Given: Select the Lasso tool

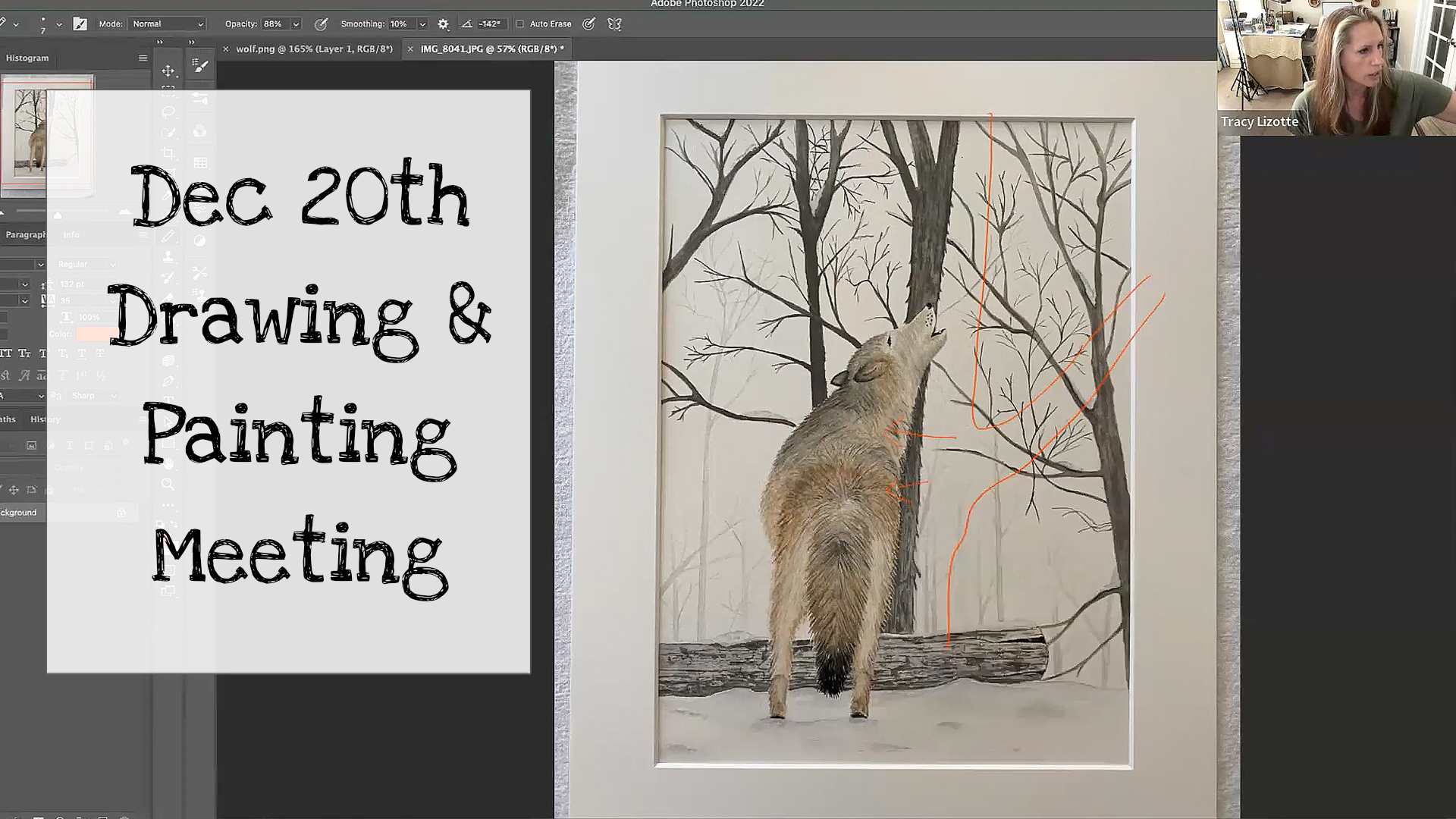Looking at the screenshot, I should pyautogui.click(x=168, y=111).
